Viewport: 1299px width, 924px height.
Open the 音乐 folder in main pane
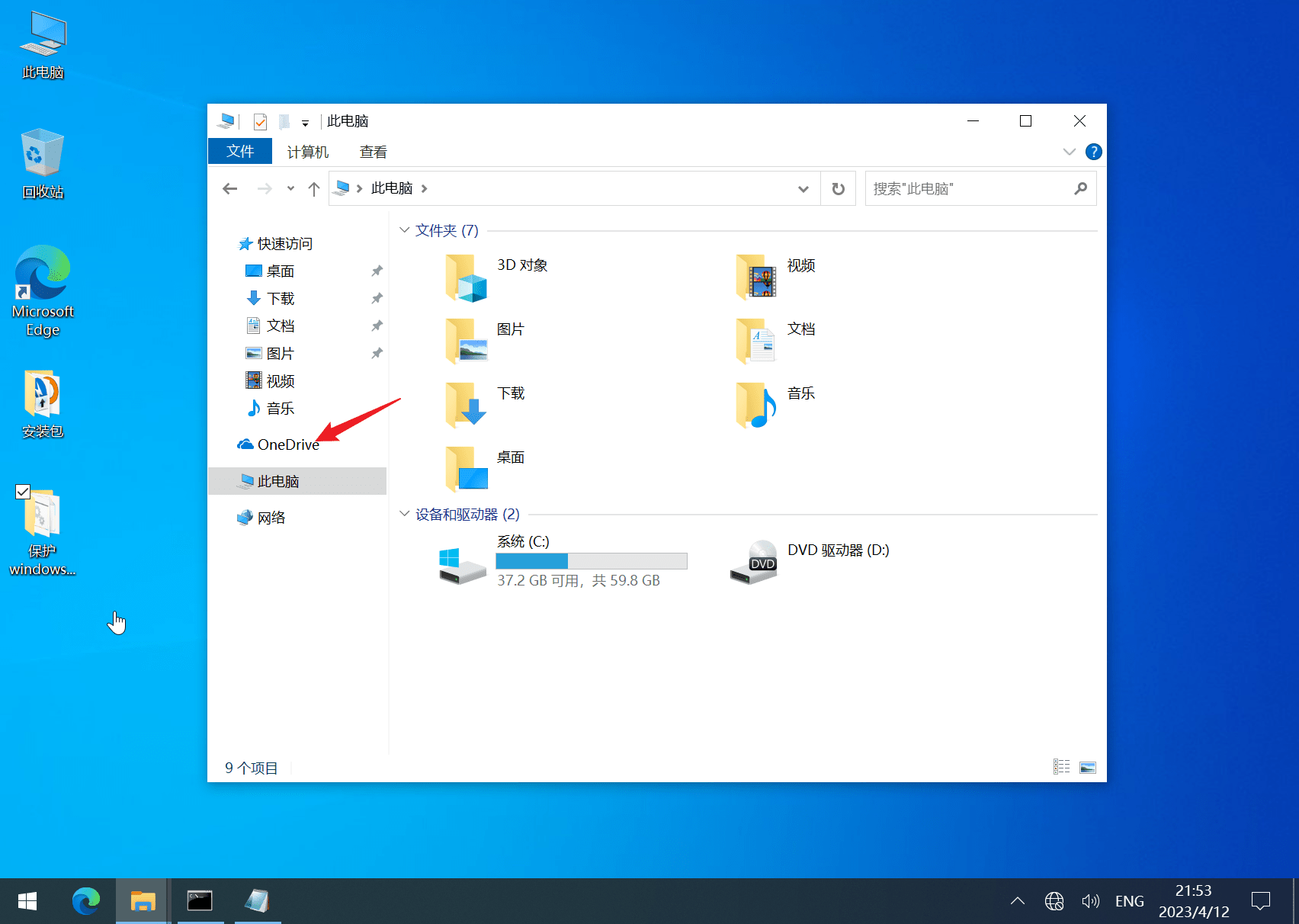click(756, 406)
